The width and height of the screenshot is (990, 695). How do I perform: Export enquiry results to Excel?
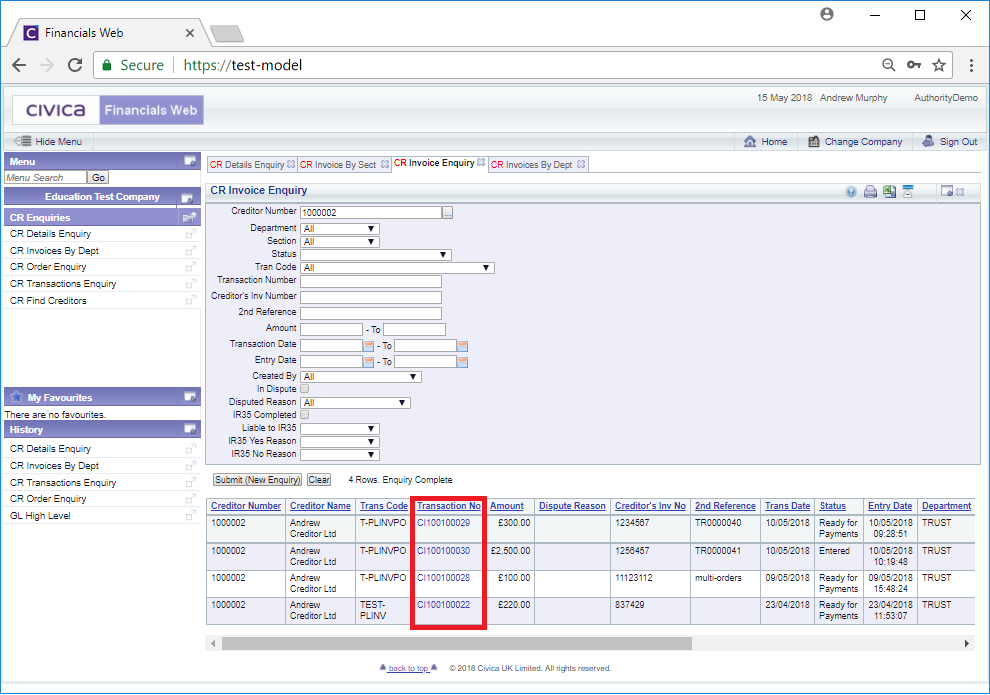point(889,192)
